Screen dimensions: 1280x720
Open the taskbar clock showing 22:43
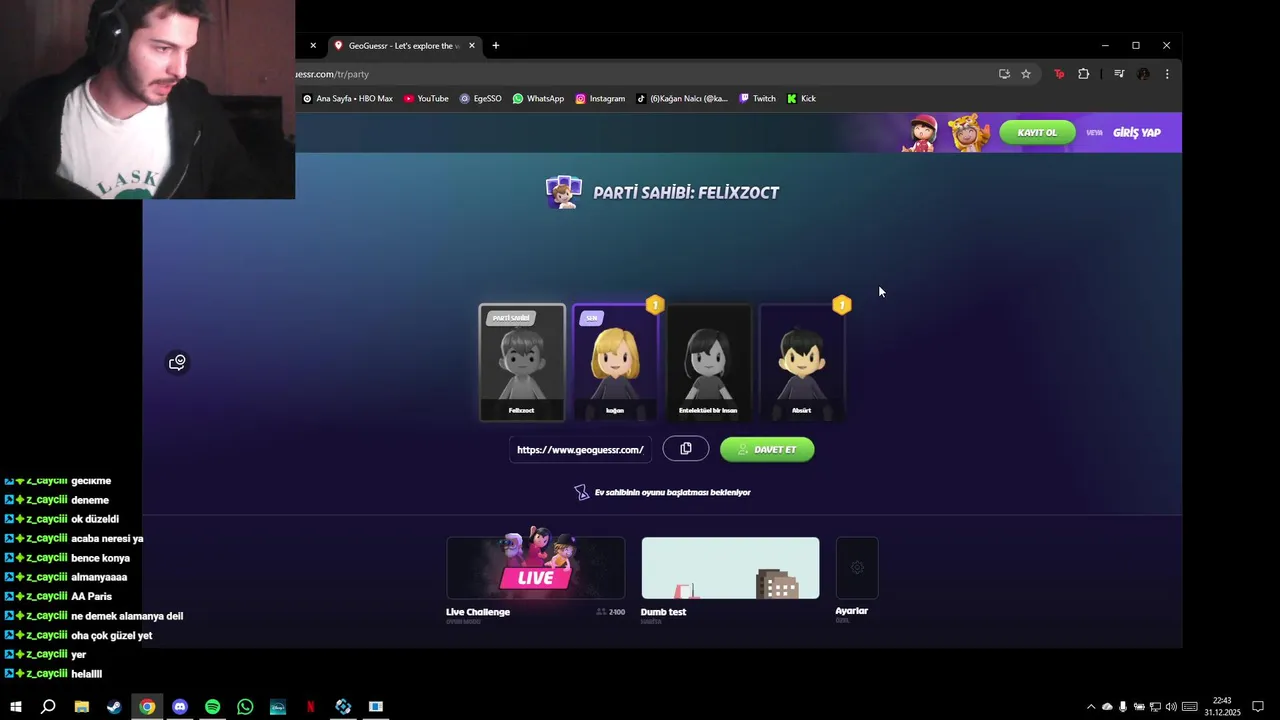pos(1222,707)
